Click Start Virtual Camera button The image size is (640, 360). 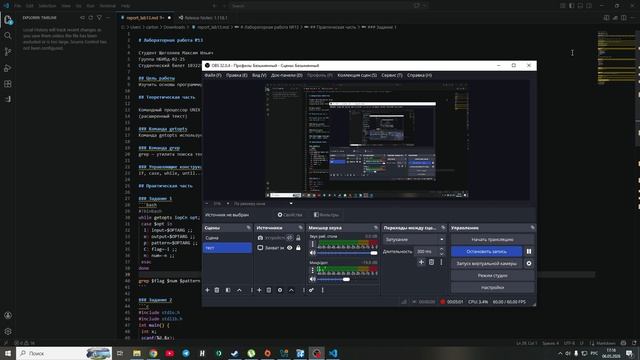pyautogui.click(x=487, y=264)
